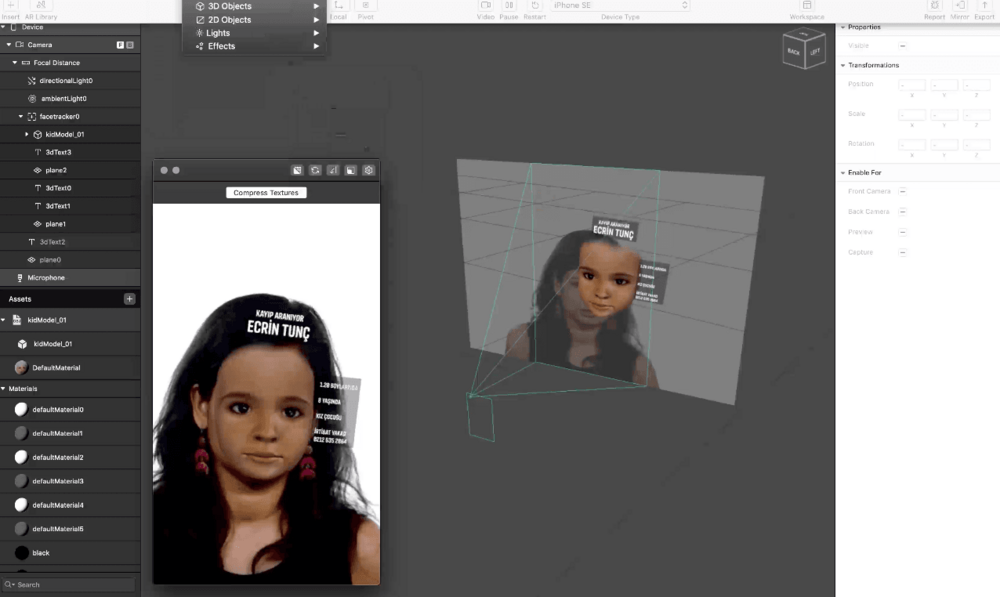Click the black material swatch
This screenshot has height=597, width=1000.
point(22,553)
